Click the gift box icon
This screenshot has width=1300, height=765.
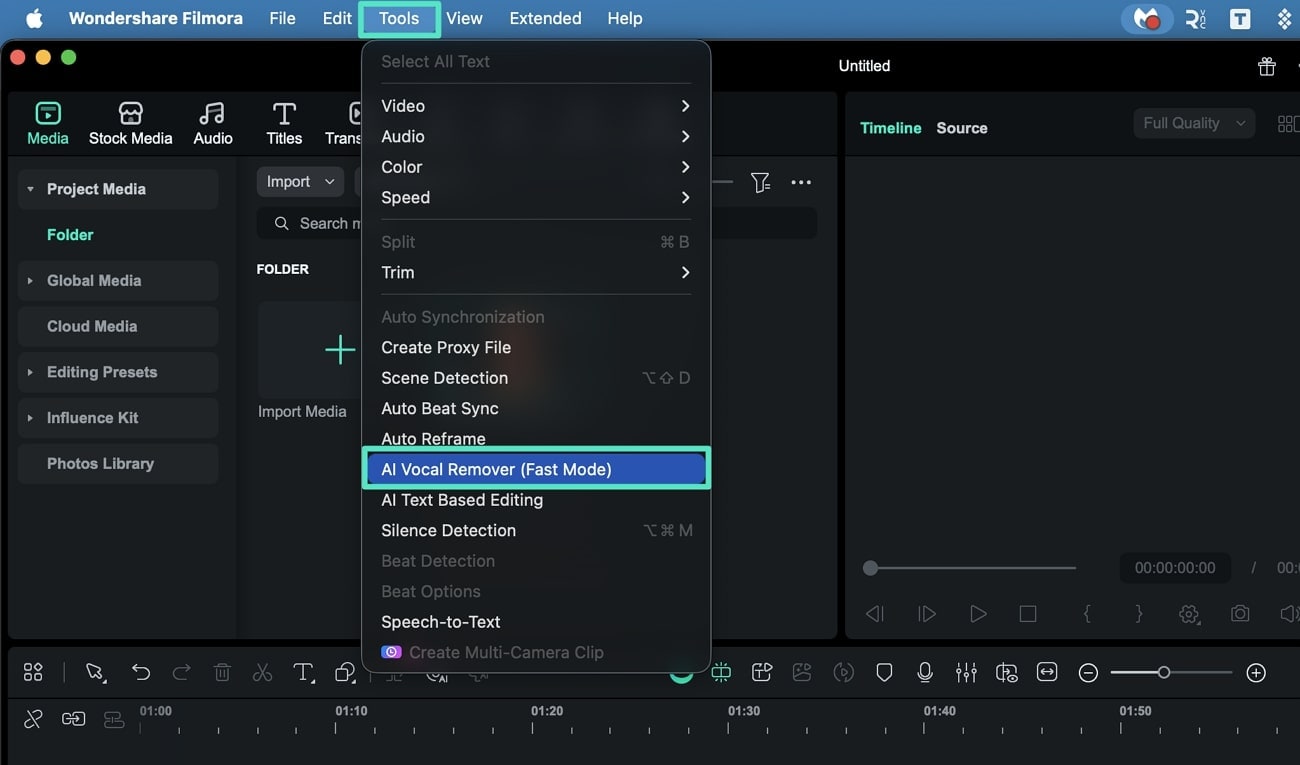pos(1266,66)
